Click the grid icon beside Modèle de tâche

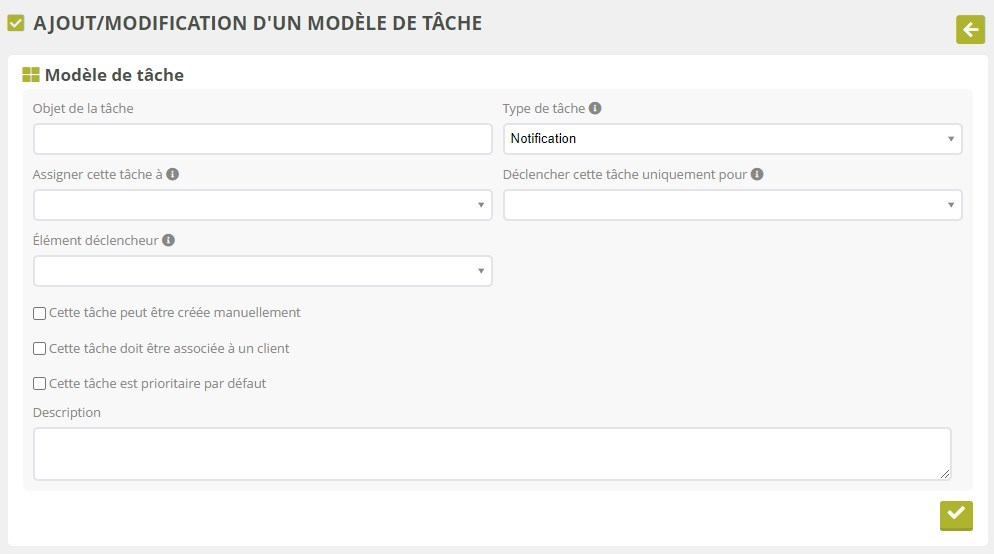[31, 75]
